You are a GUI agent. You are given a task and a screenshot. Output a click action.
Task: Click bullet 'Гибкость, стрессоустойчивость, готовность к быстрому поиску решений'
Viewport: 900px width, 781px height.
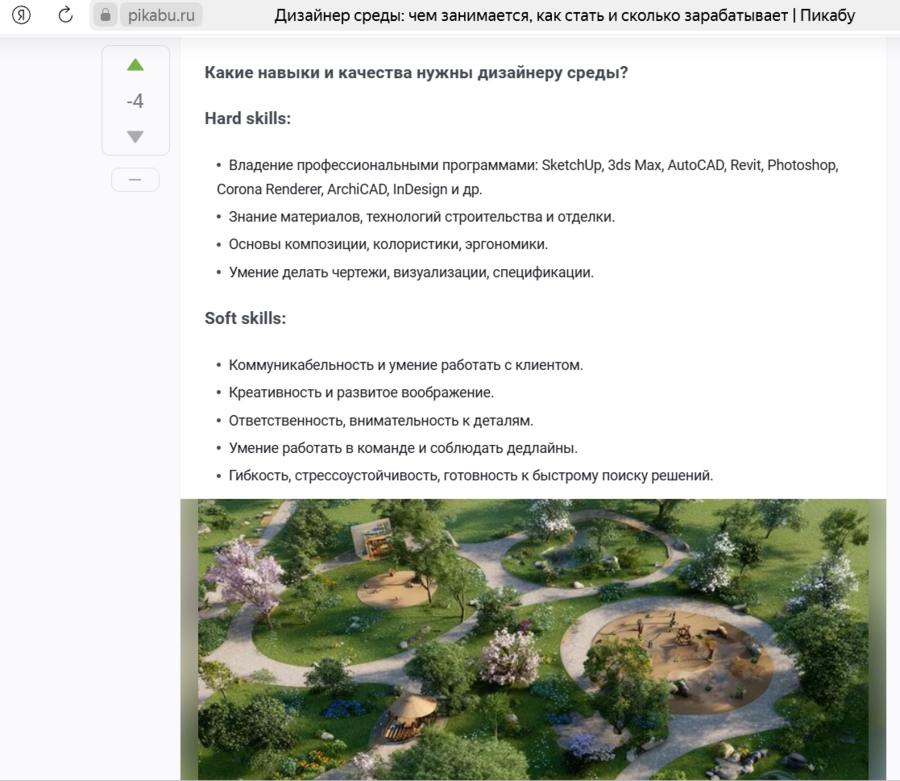[x=471, y=476]
